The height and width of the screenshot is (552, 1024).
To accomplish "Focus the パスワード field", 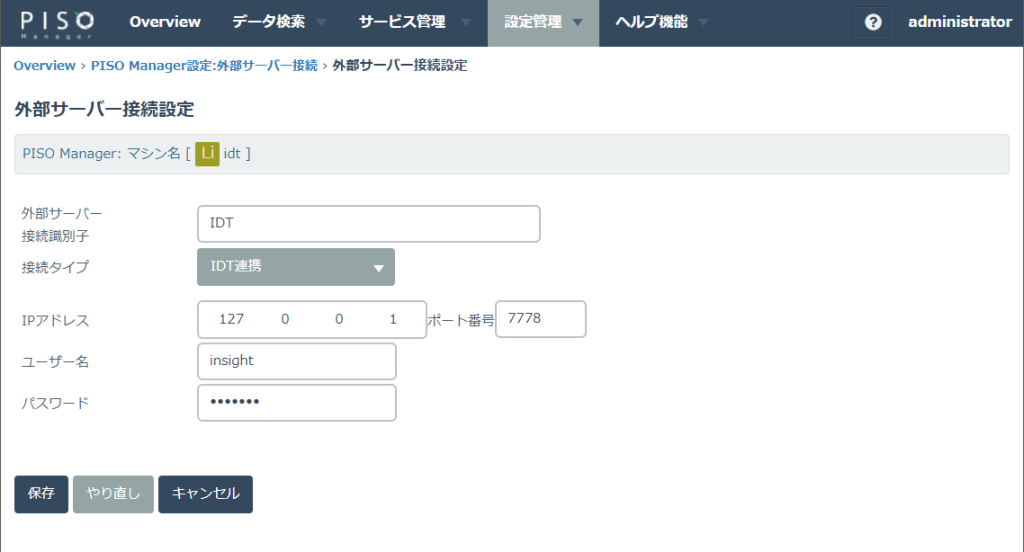I will [296, 402].
